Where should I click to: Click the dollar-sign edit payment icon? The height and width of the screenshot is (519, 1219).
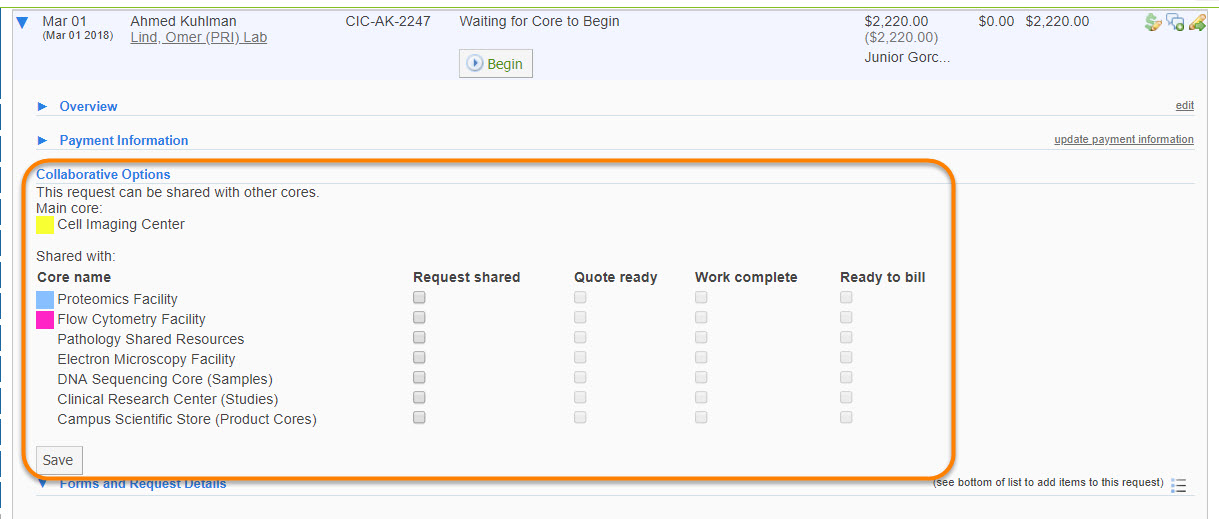point(1153,23)
